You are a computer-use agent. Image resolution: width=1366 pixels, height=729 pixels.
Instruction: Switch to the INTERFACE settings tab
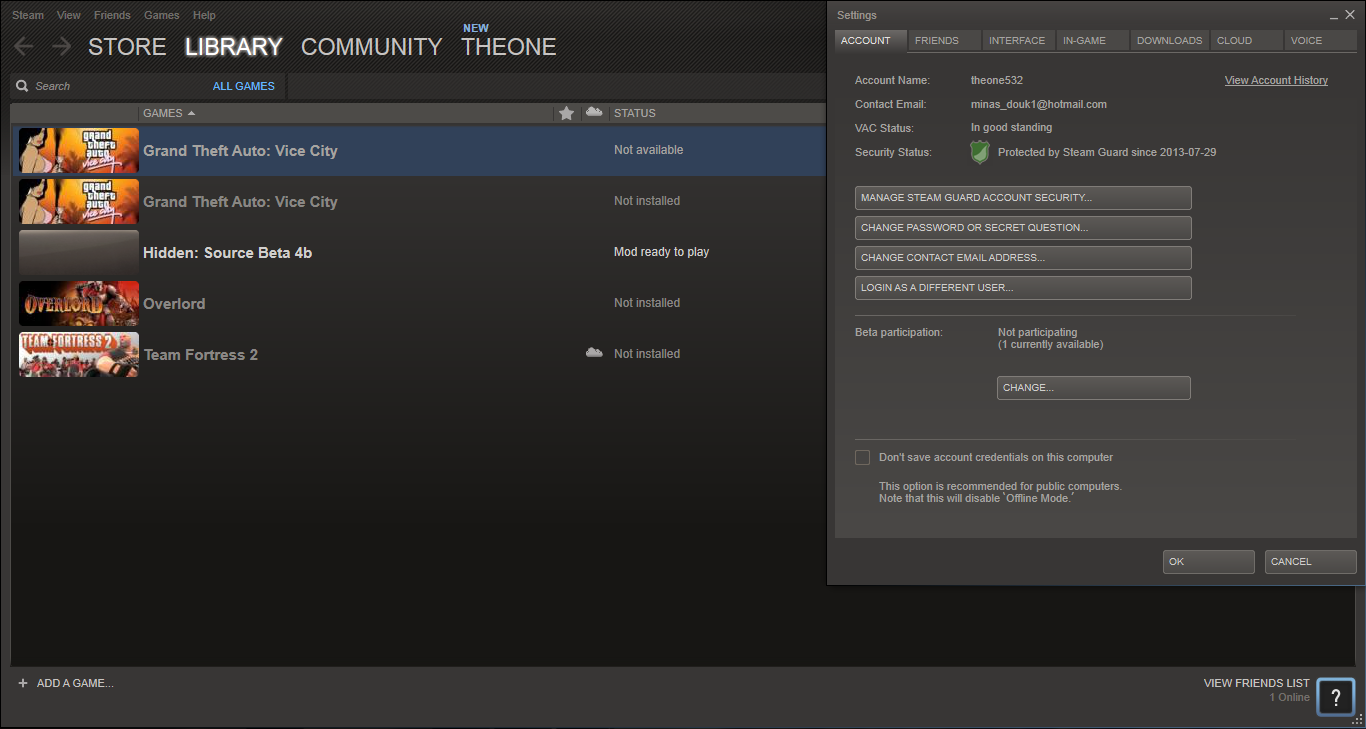[1018, 40]
